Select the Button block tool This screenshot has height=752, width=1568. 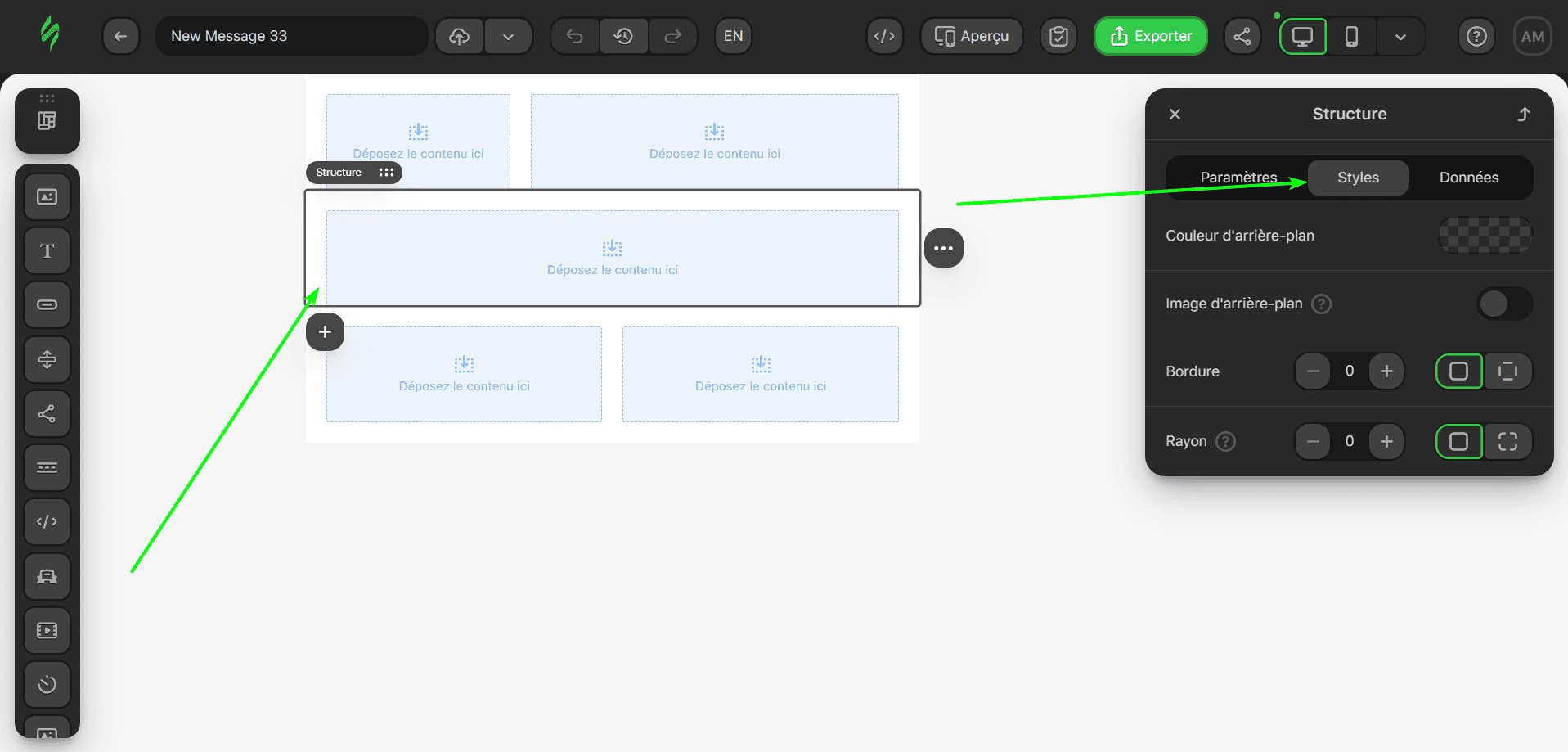(x=47, y=304)
